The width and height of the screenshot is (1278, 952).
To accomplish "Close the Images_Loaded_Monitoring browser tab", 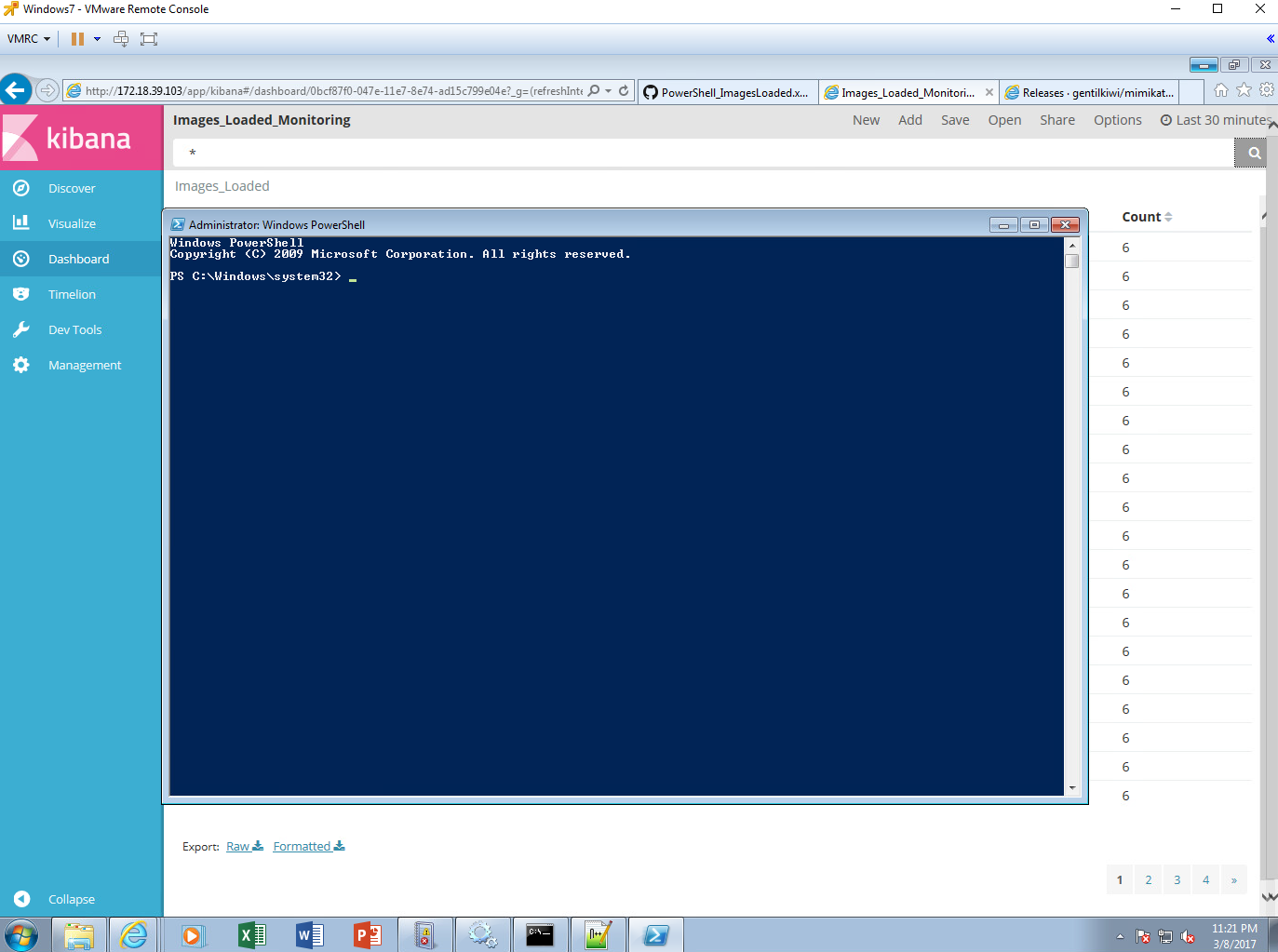I will tap(989, 92).
